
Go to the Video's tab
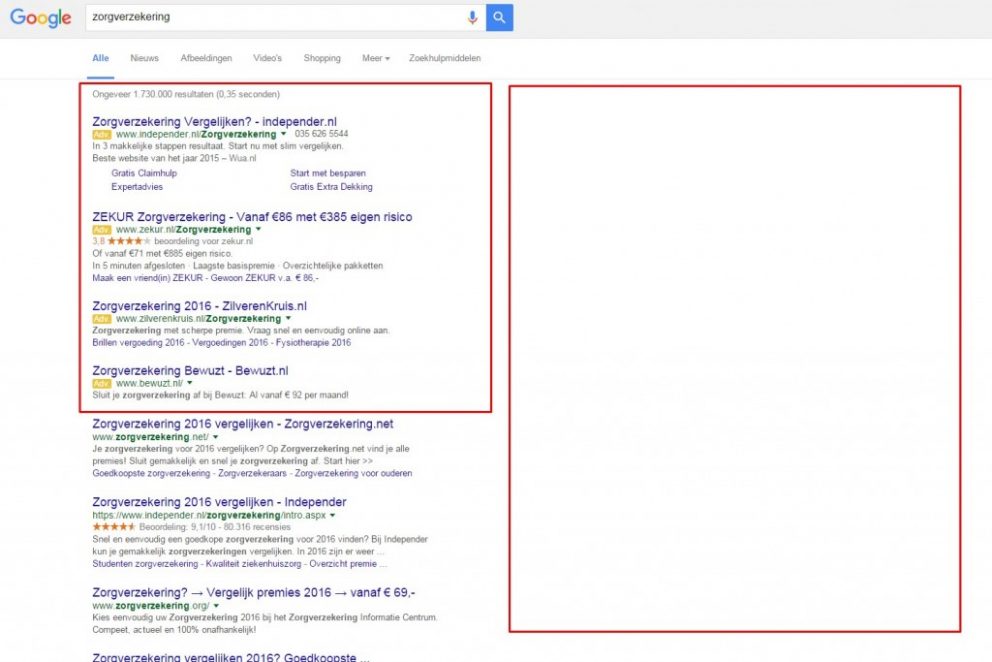268,58
